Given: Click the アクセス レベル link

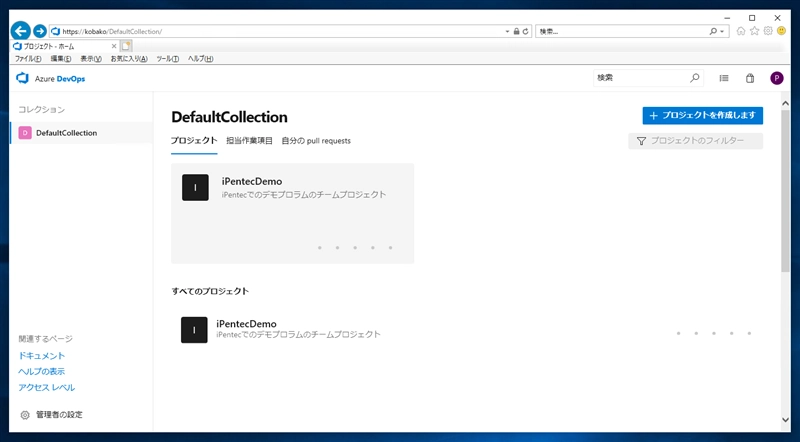Looking at the screenshot, I should [47, 387].
